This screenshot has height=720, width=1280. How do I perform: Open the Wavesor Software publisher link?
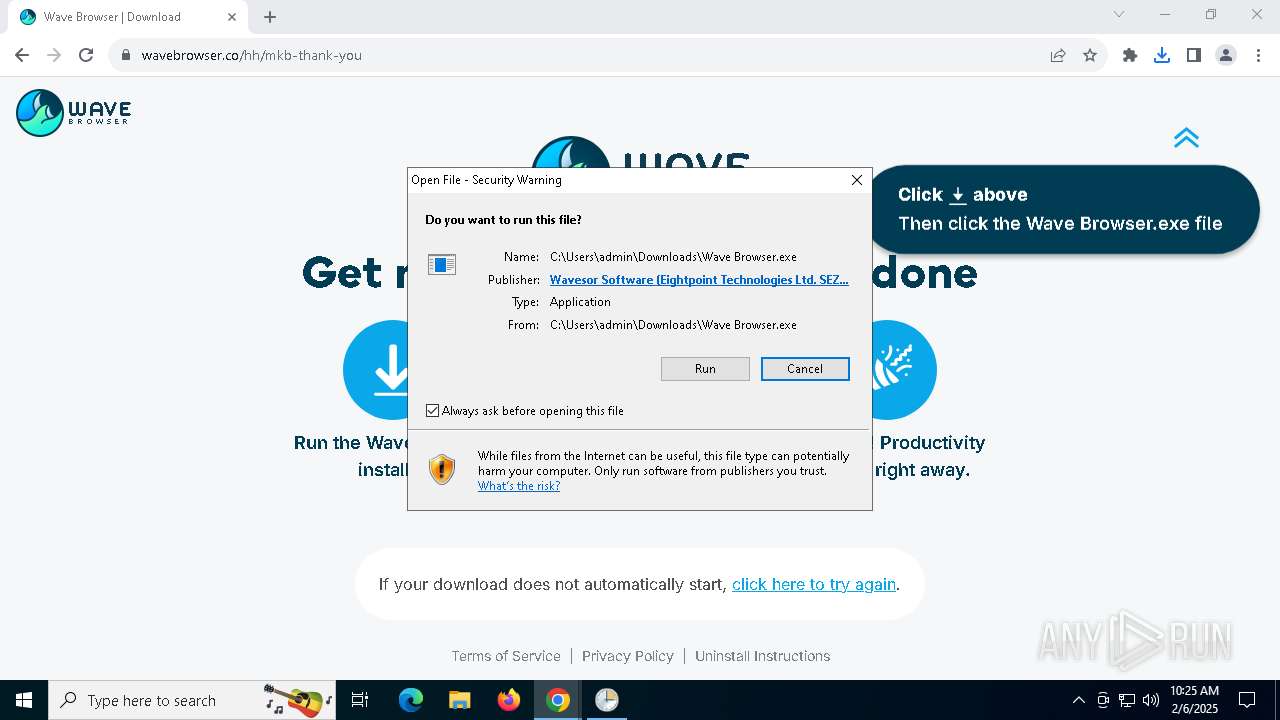(699, 280)
